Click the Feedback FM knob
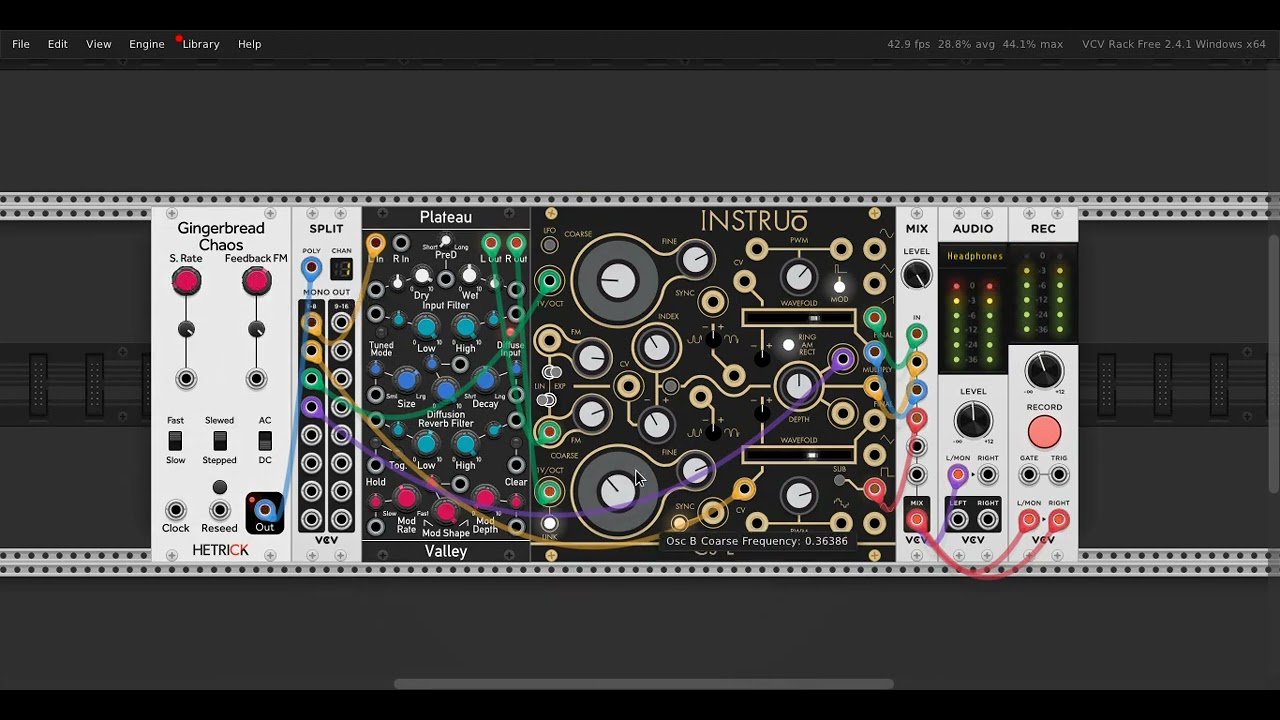The image size is (1280, 720). 257,282
